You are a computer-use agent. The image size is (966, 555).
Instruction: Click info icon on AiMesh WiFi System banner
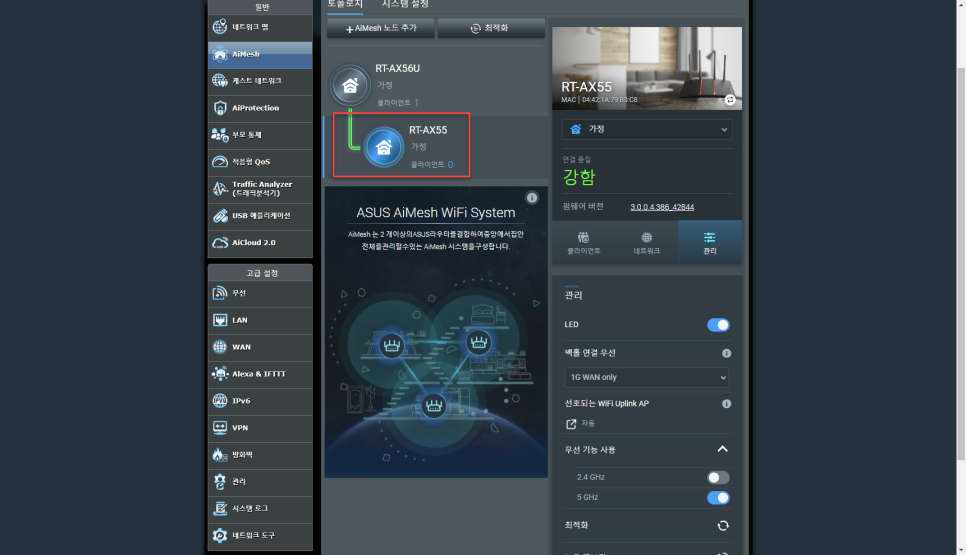tap(532, 198)
